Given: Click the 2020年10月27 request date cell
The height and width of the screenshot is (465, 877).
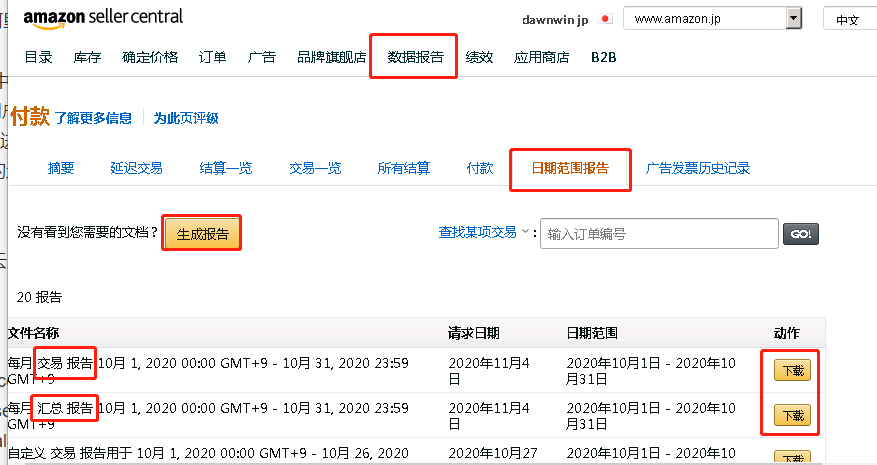Looking at the screenshot, I should (x=493, y=453).
